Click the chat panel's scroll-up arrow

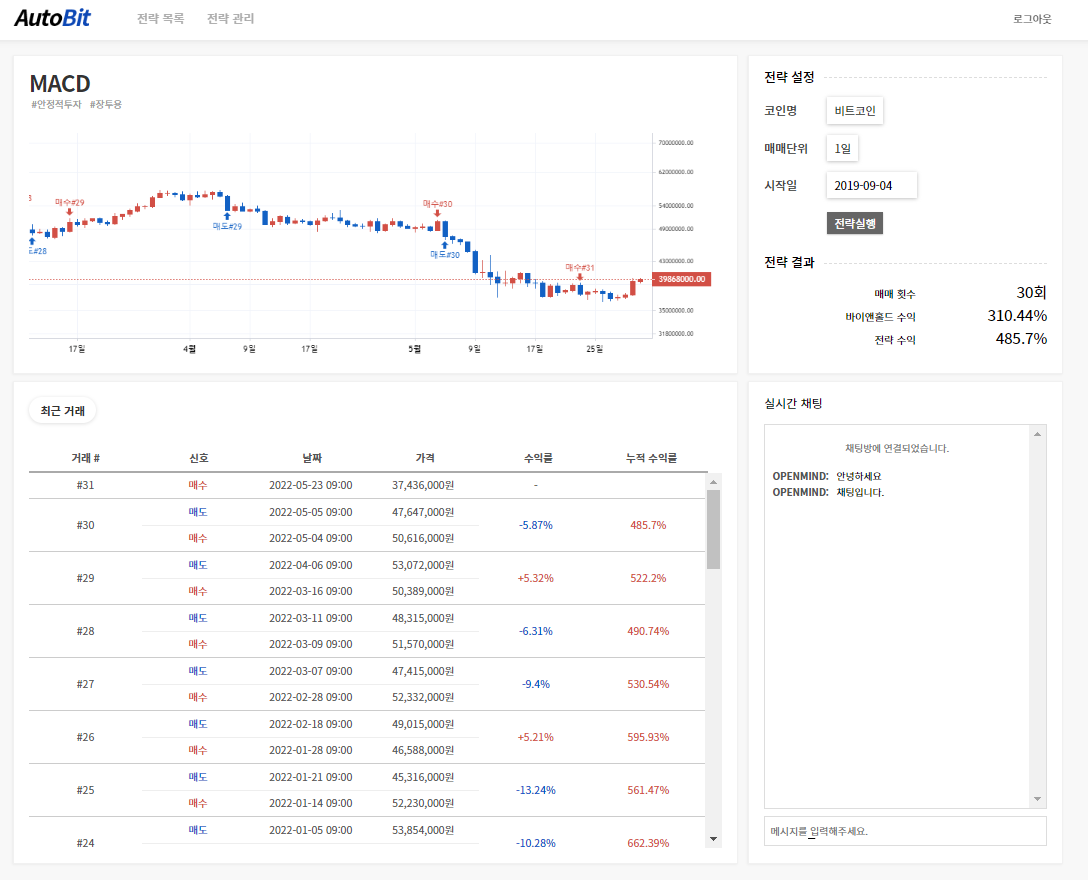(1036, 433)
